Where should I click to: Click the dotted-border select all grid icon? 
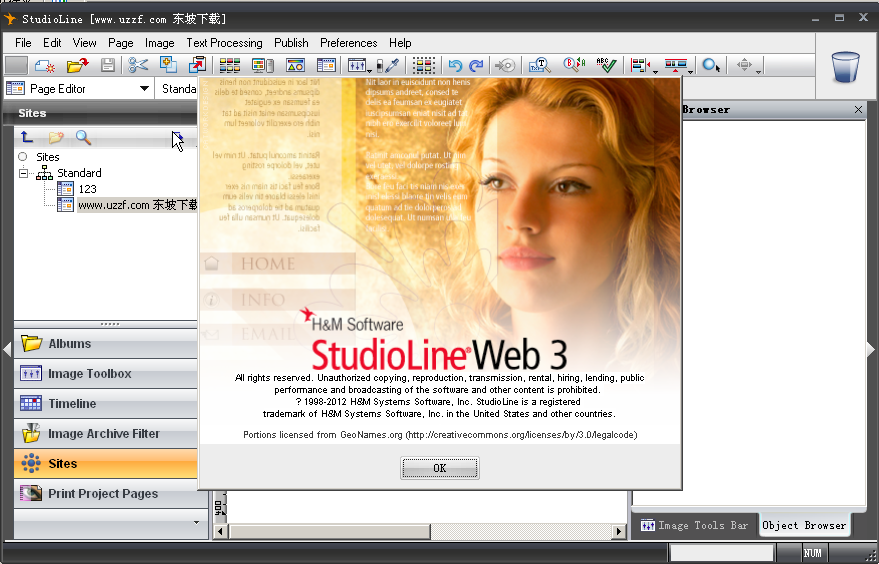pyautogui.click(x=424, y=66)
